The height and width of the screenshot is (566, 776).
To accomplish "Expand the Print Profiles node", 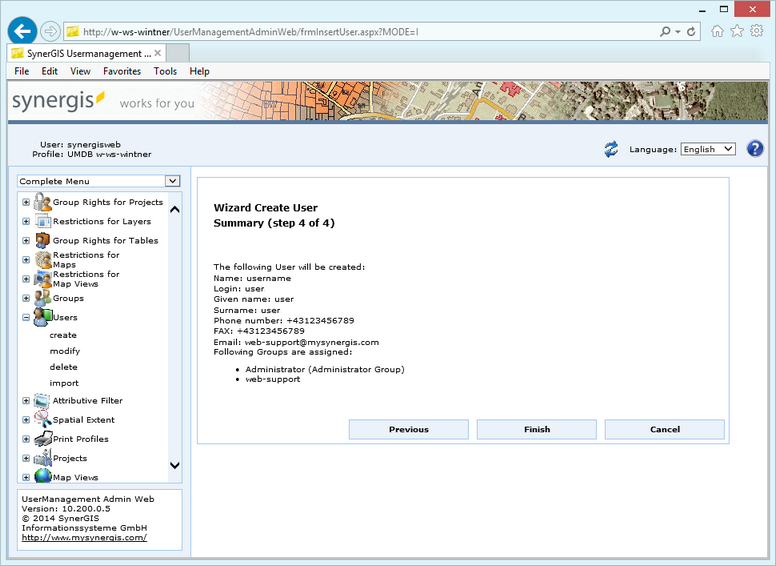I will [26, 439].
